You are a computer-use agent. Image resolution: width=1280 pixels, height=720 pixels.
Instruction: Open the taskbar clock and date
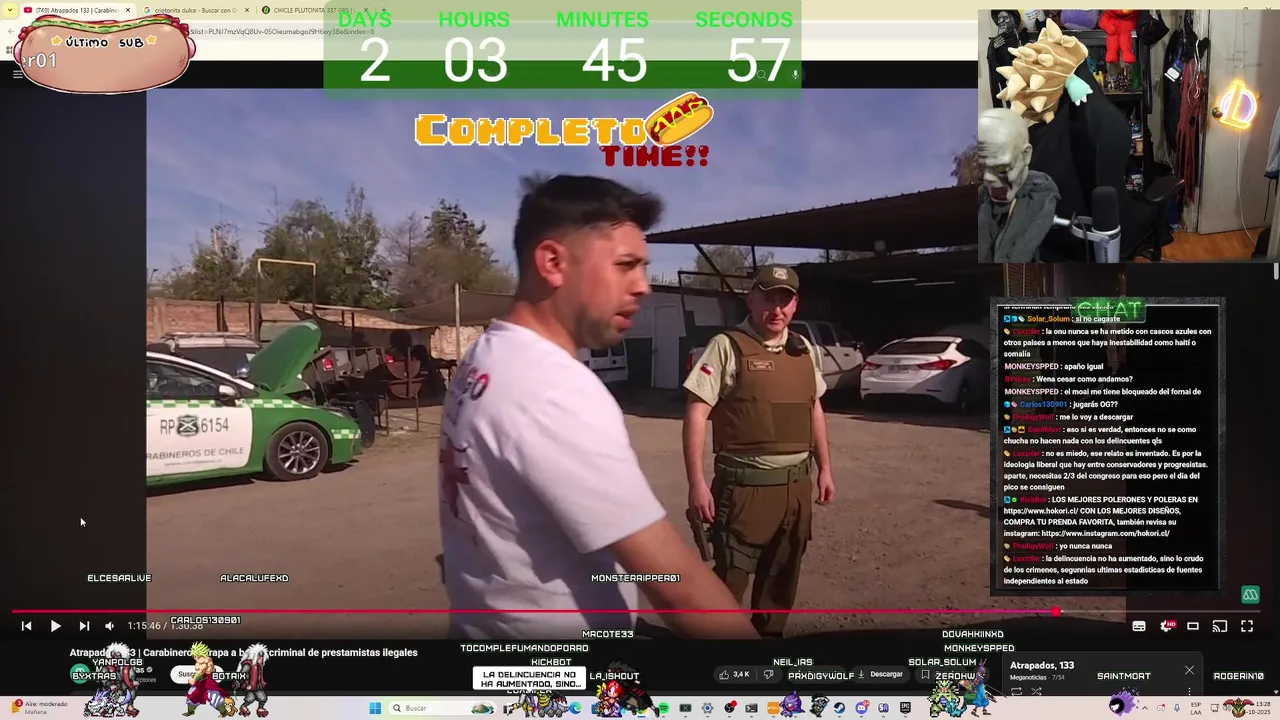pos(1258,708)
